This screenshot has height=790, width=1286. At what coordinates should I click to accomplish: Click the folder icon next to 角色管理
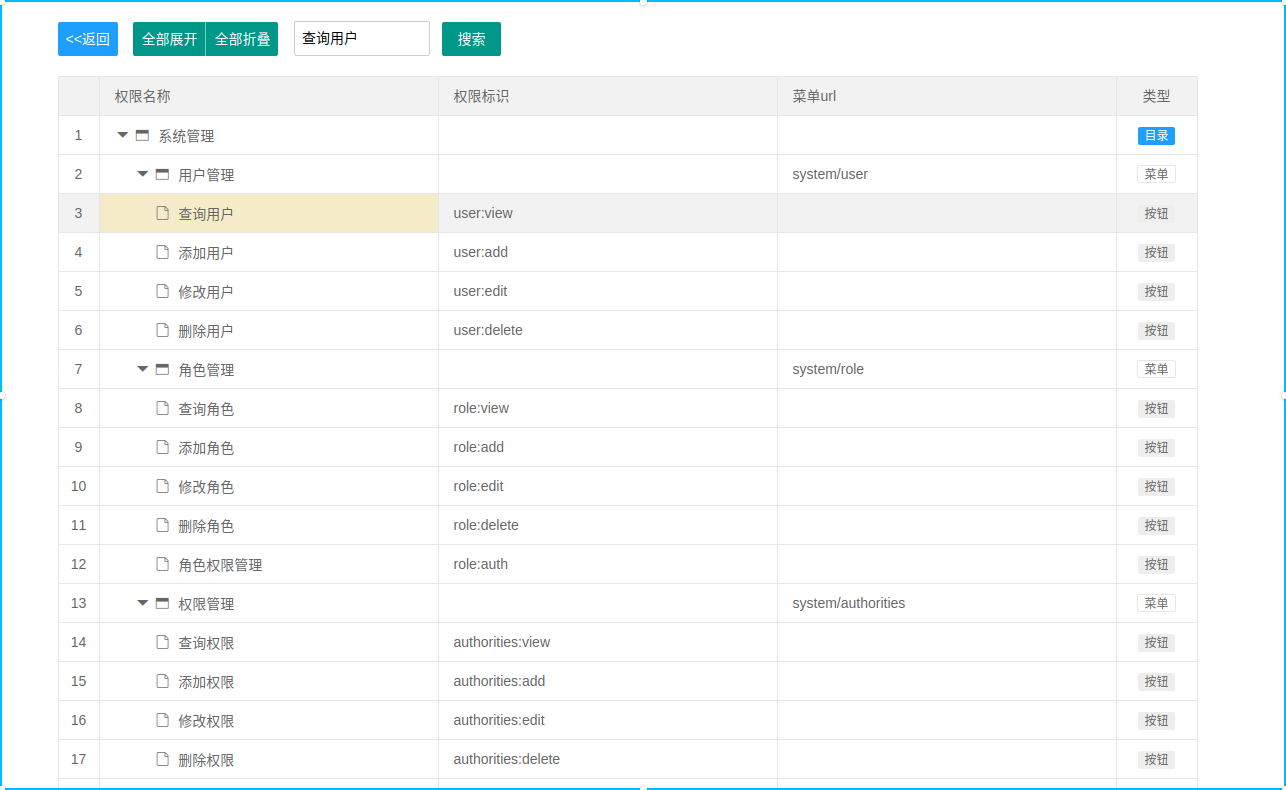[161, 368]
